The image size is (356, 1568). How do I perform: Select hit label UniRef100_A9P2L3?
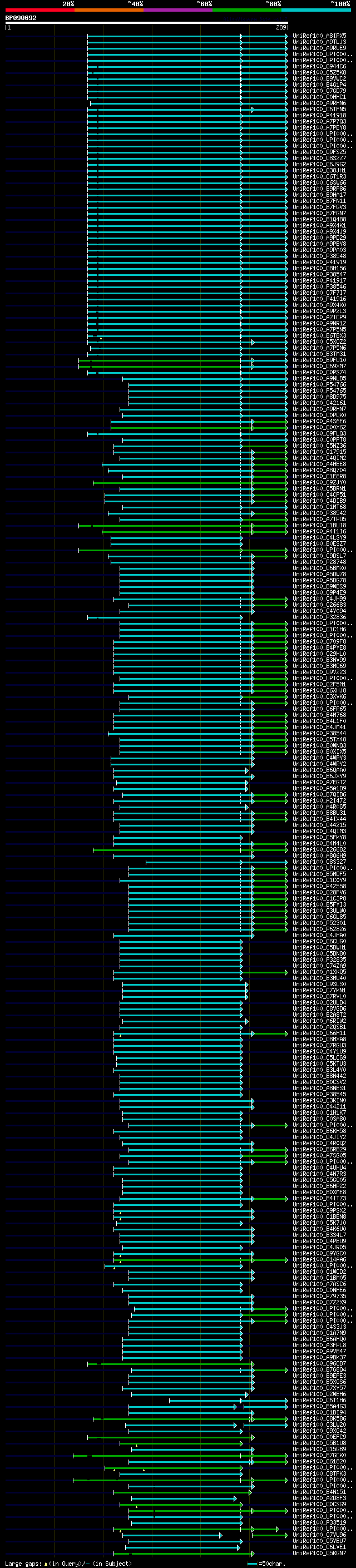pos(319,311)
